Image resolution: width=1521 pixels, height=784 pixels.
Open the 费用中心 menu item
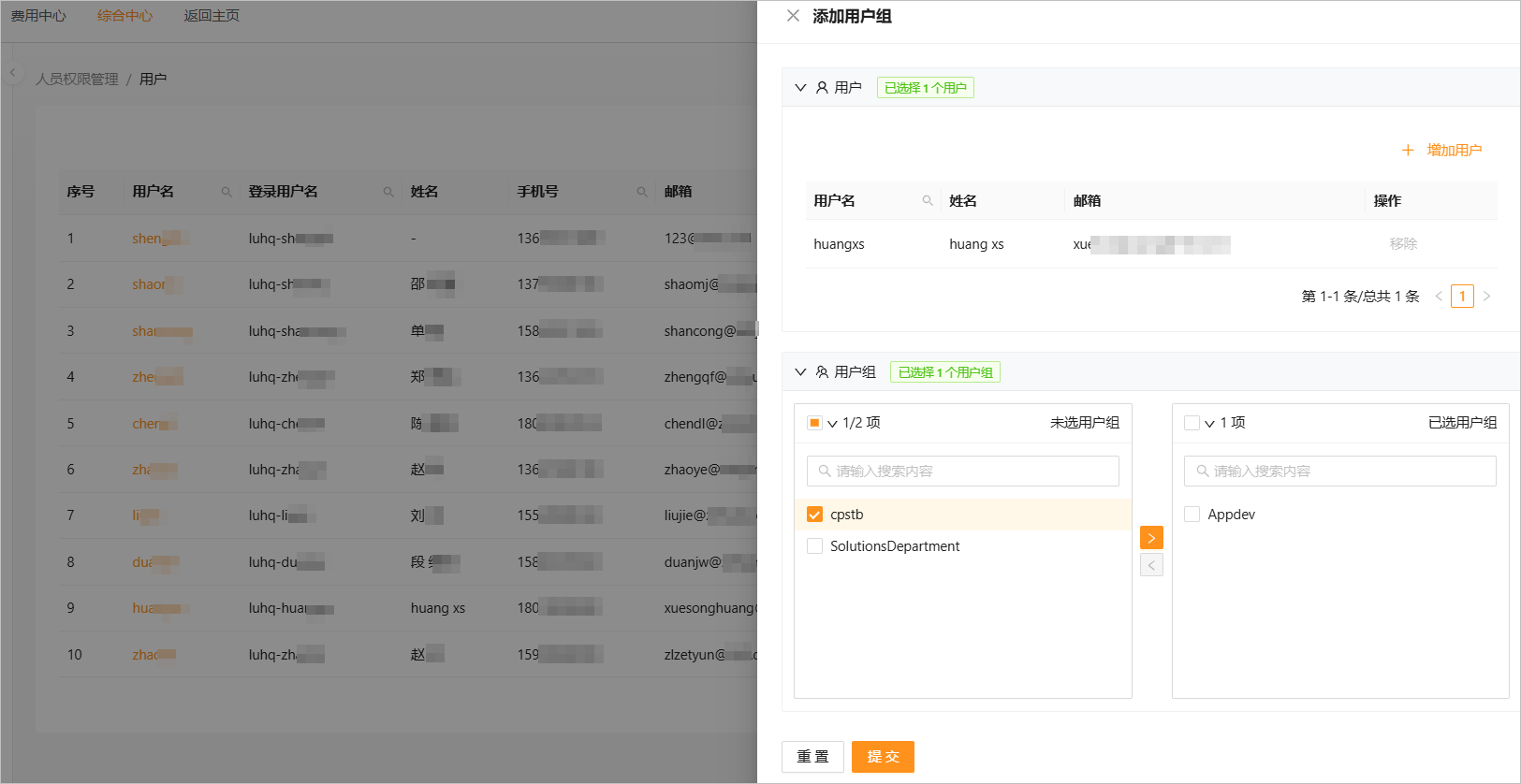(x=38, y=16)
